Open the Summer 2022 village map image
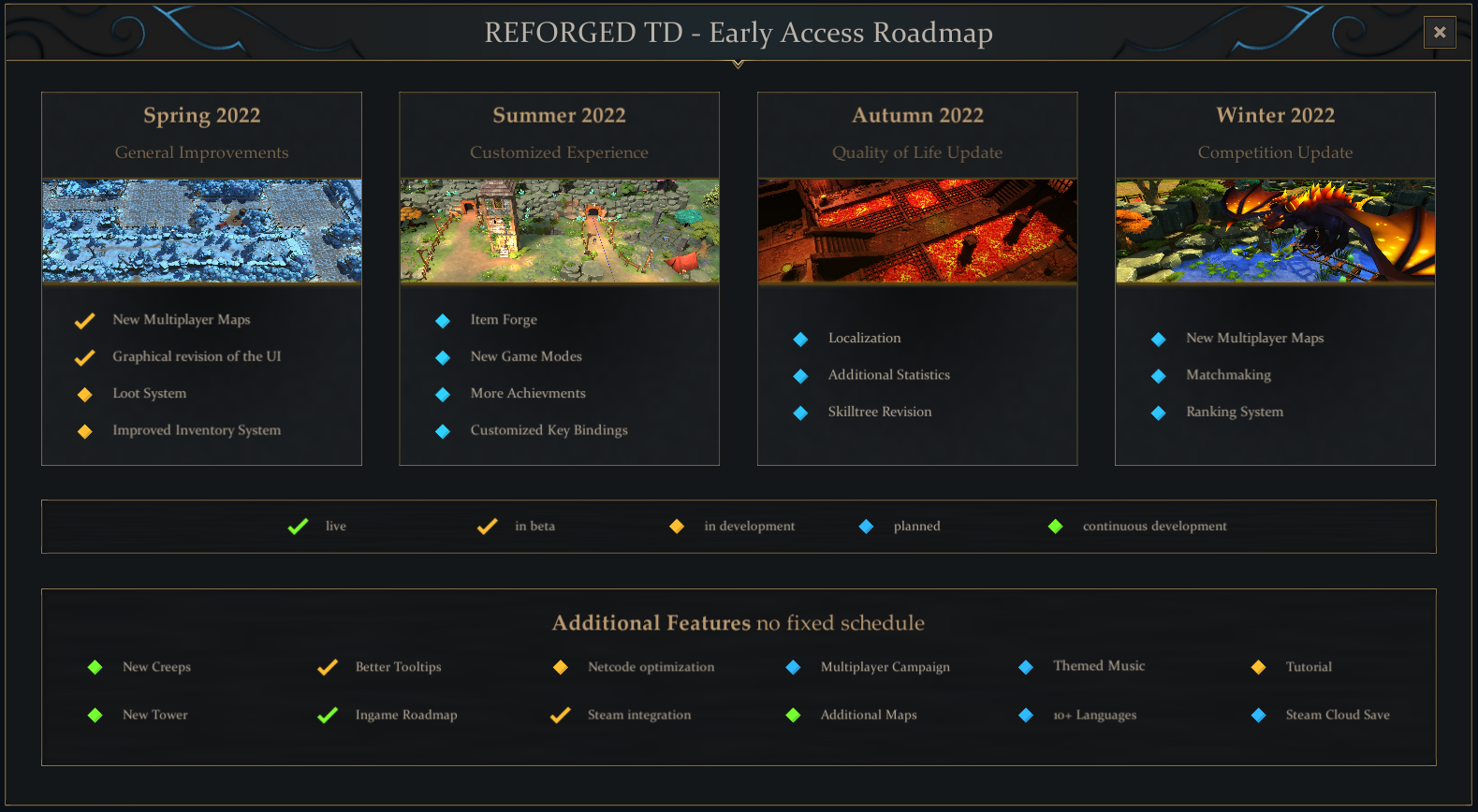The image size is (1478, 812). [559, 231]
